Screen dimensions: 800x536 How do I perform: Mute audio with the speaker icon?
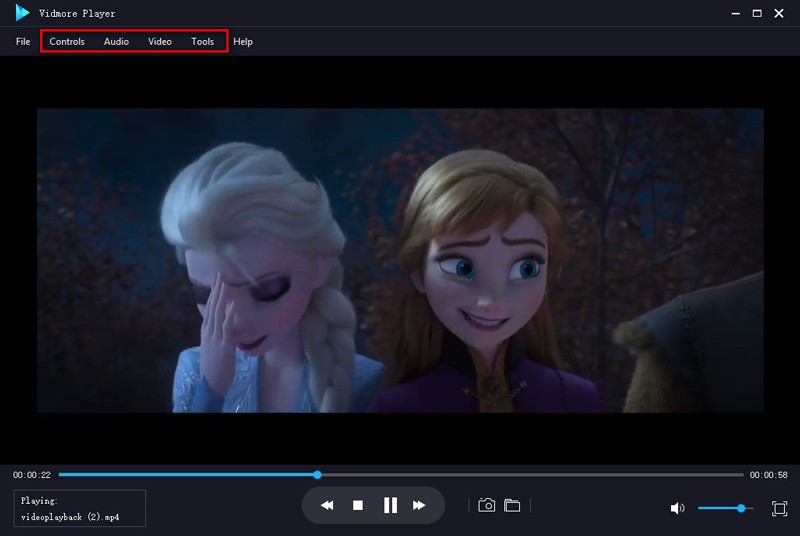677,508
